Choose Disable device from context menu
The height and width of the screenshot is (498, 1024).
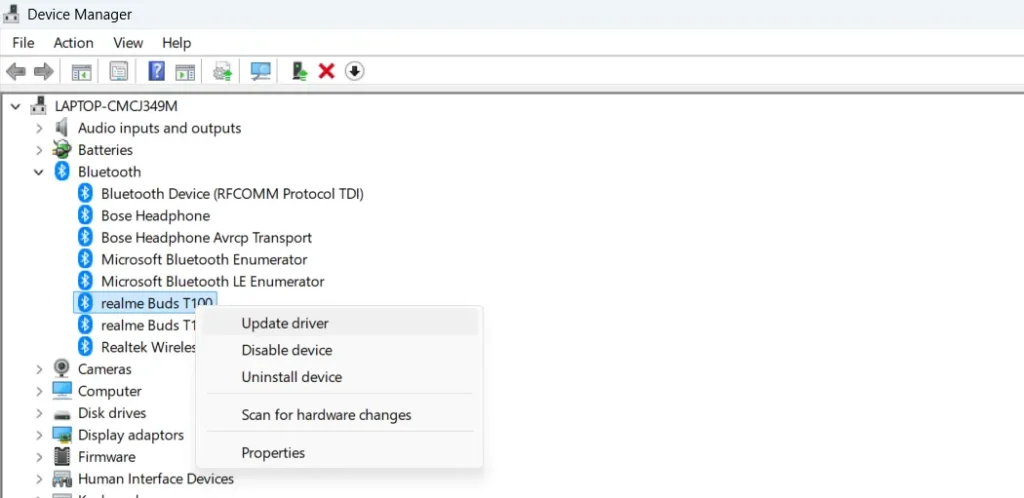(340, 350)
